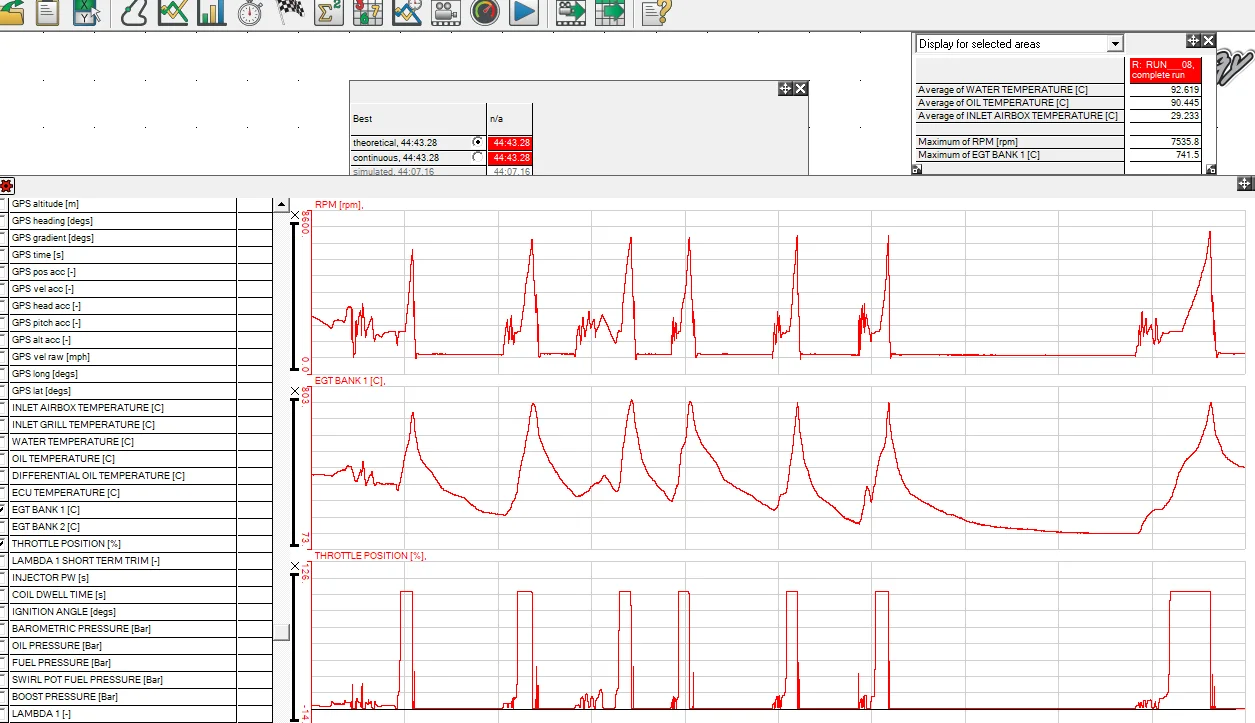Open the bar chart histogram tool

click(212, 12)
